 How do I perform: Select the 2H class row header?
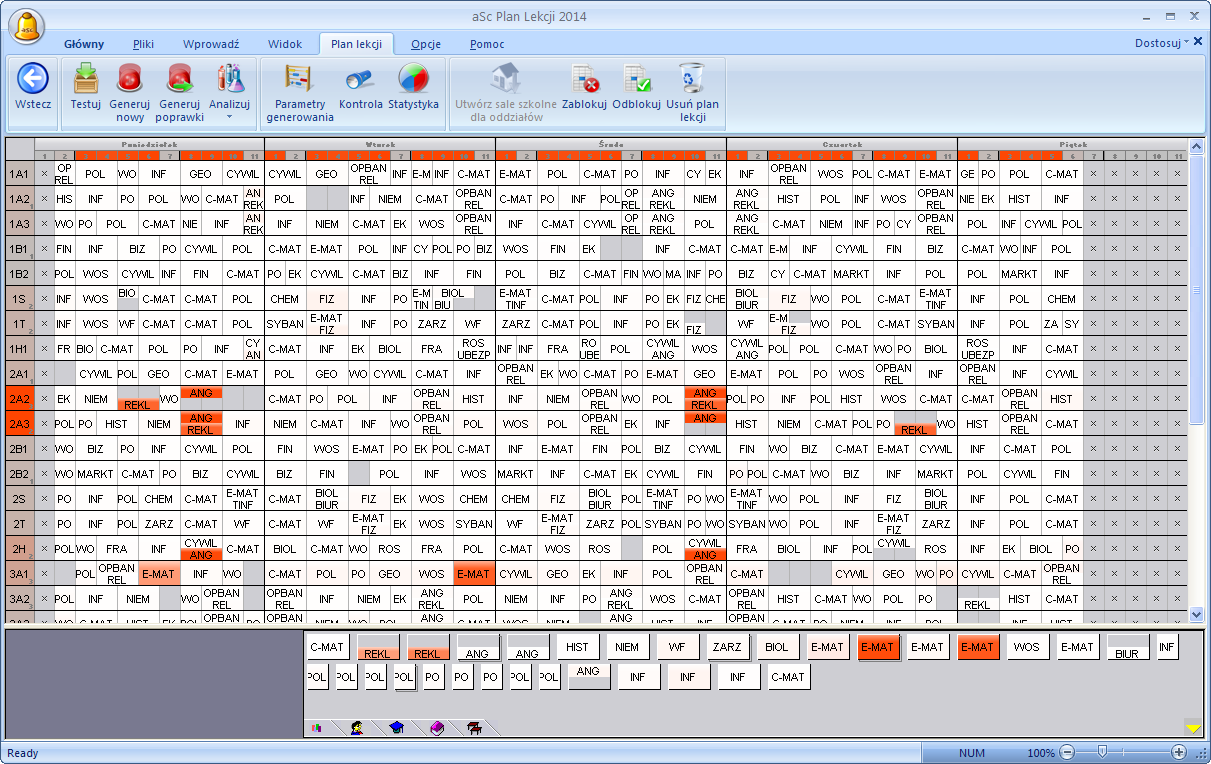21,549
